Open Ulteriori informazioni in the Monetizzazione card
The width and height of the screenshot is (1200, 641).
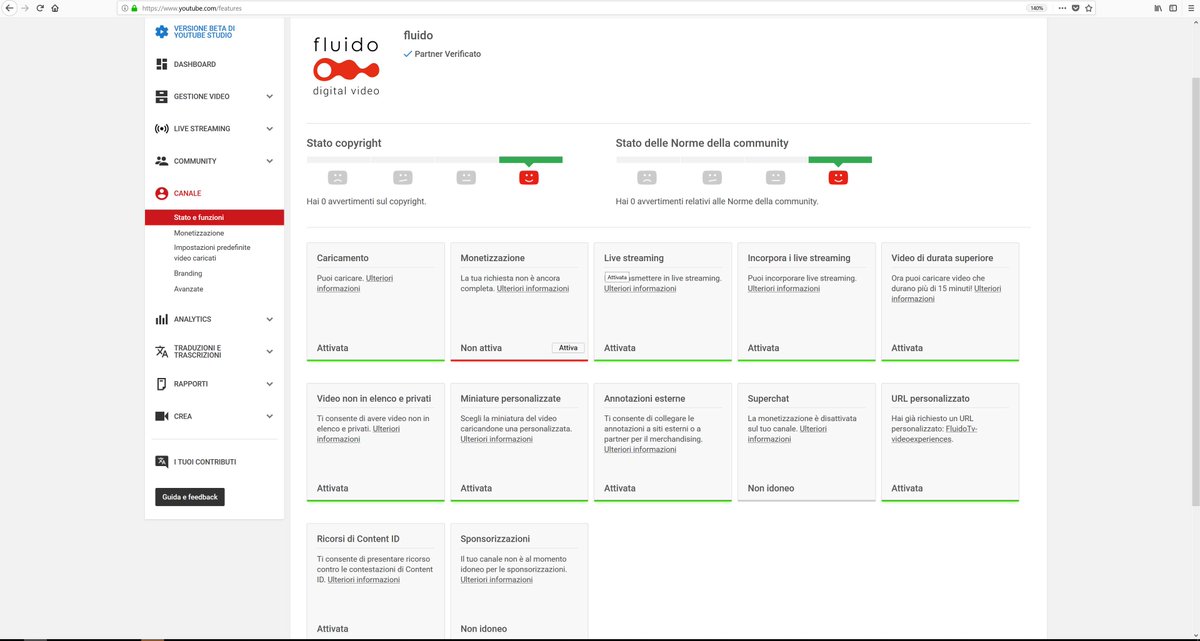coord(533,288)
